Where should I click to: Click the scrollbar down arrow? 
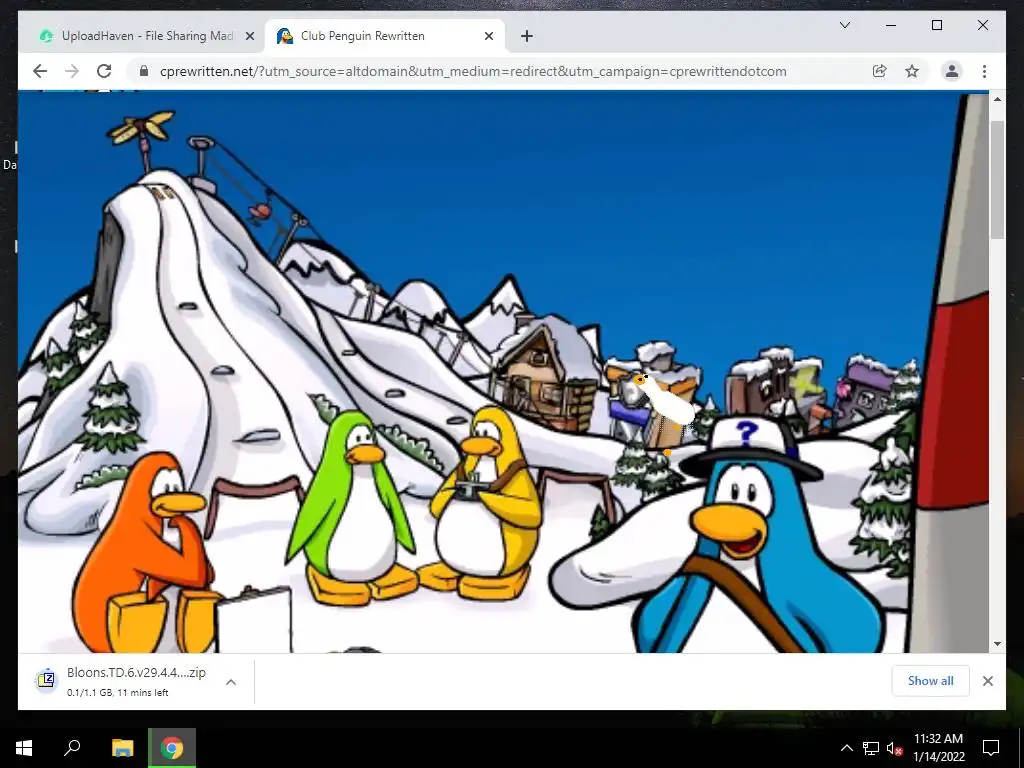coord(997,644)
